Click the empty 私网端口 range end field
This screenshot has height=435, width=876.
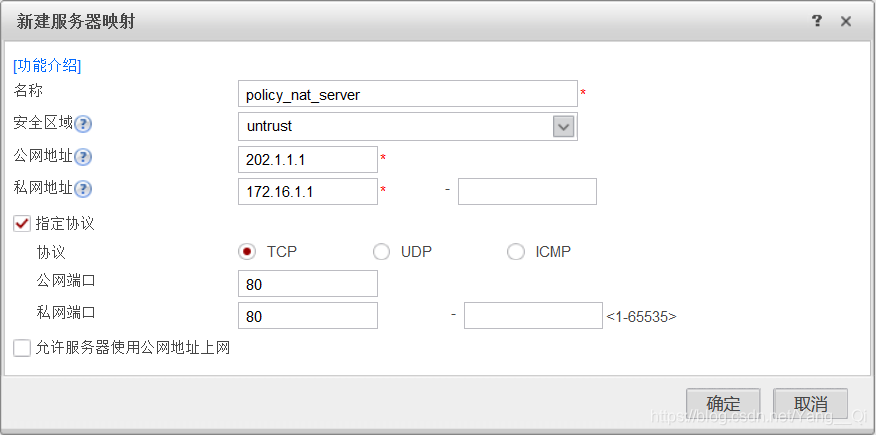click(533, 316)
